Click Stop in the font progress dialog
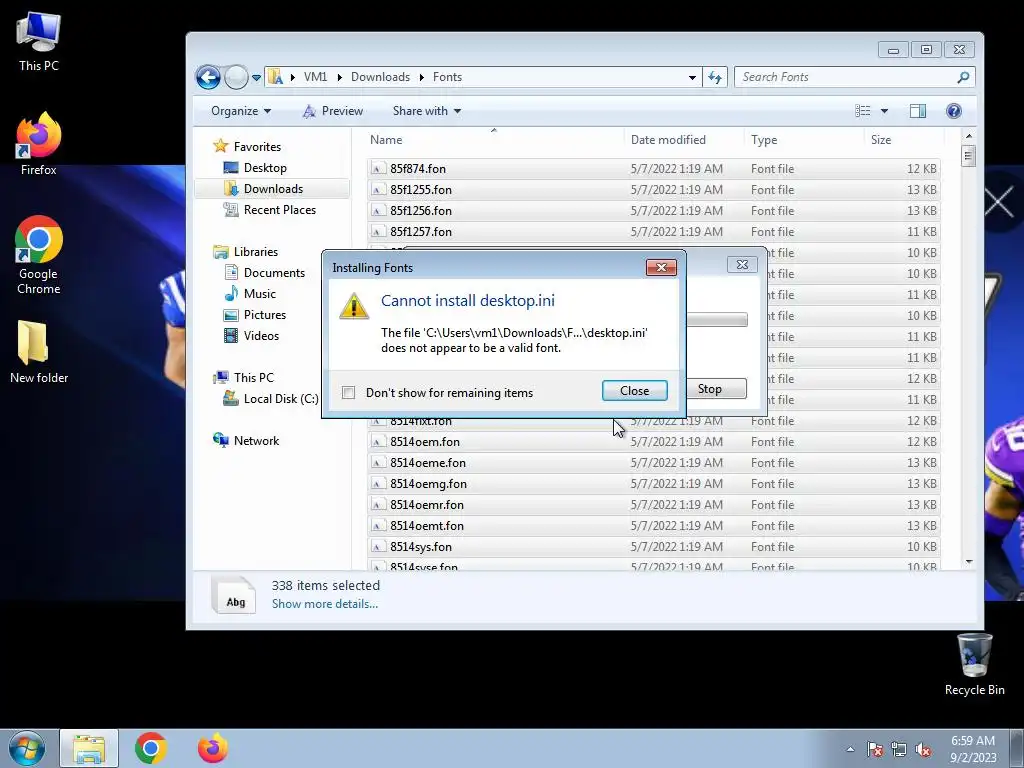The image size is (1024, 768). coord(716,389)
